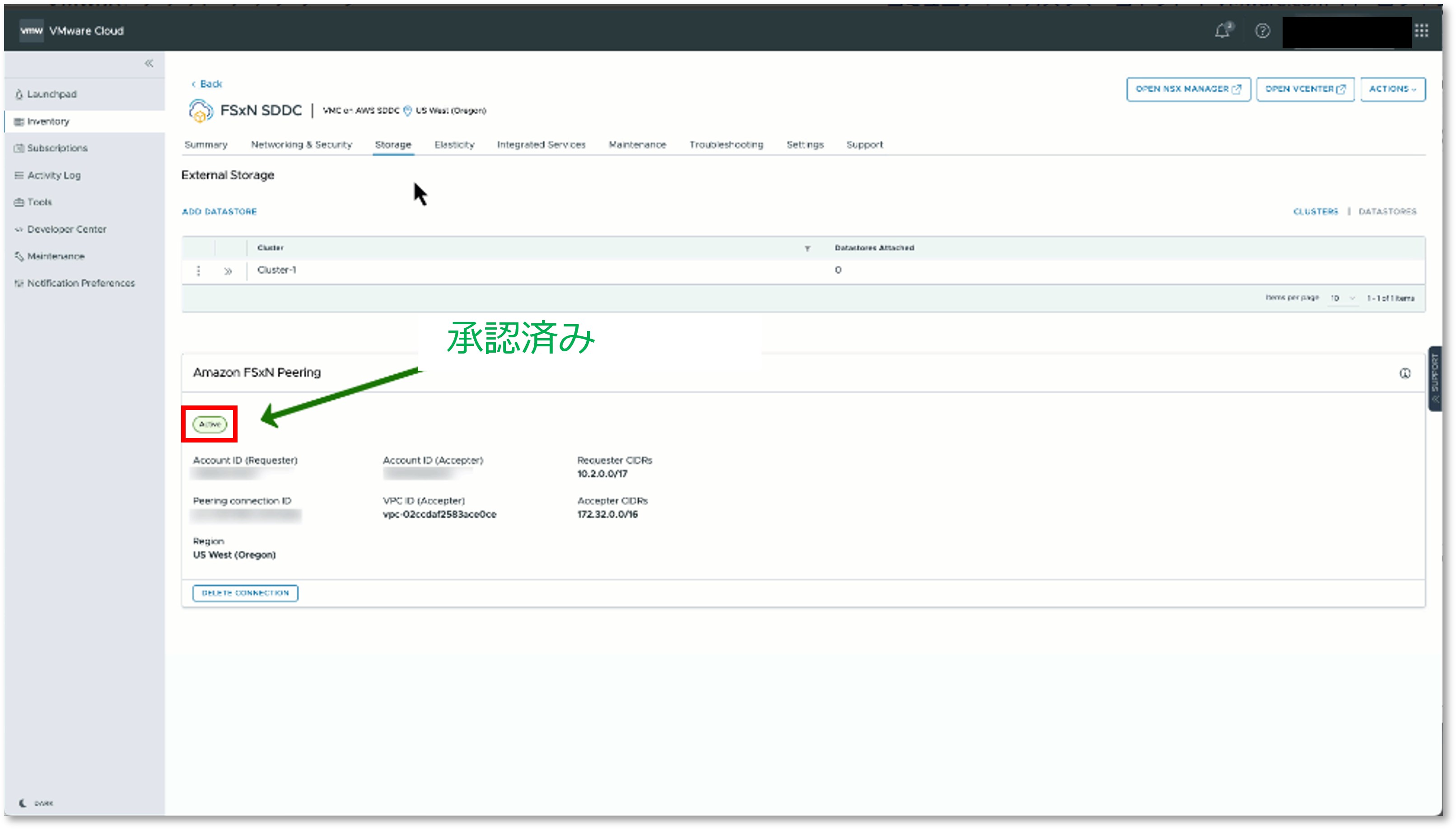Click the Amazon FSxN Peering info icon
This screenshot has height=829, width=1456.
coord(1404,373)
